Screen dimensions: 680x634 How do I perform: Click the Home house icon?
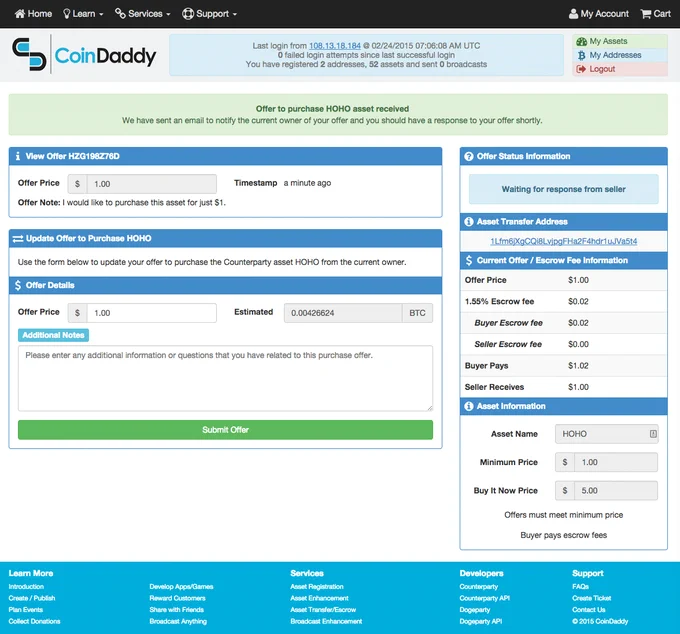pyautogui.click(x=20, y=14)
